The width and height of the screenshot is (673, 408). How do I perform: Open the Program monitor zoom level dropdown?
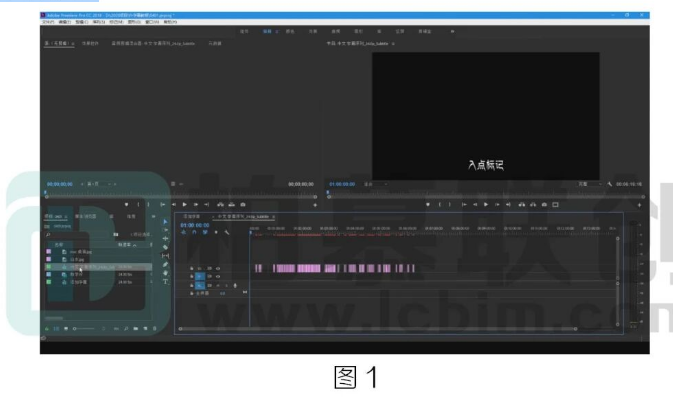[x=375, y=184]
